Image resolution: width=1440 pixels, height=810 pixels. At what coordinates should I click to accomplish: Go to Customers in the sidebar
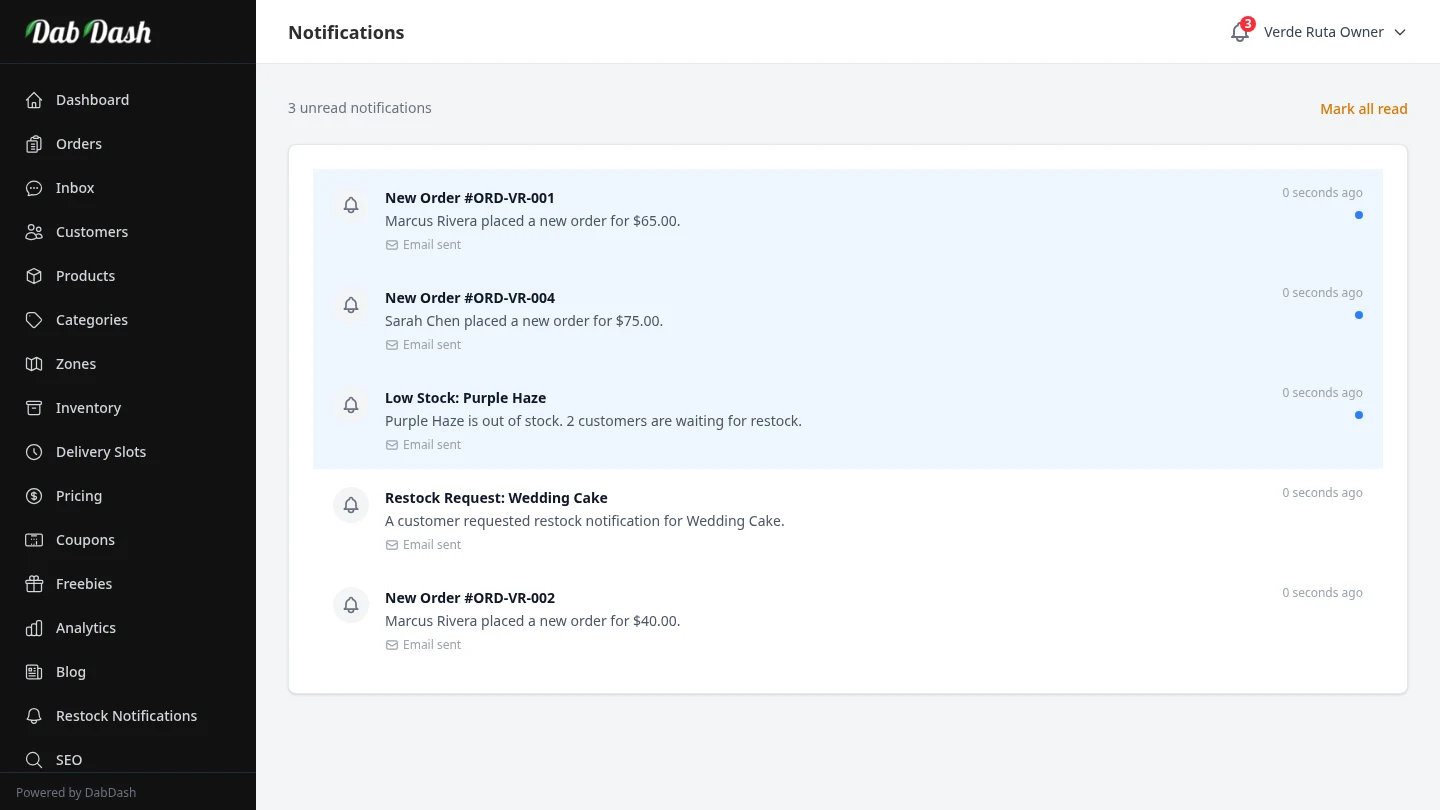point(91,232)
